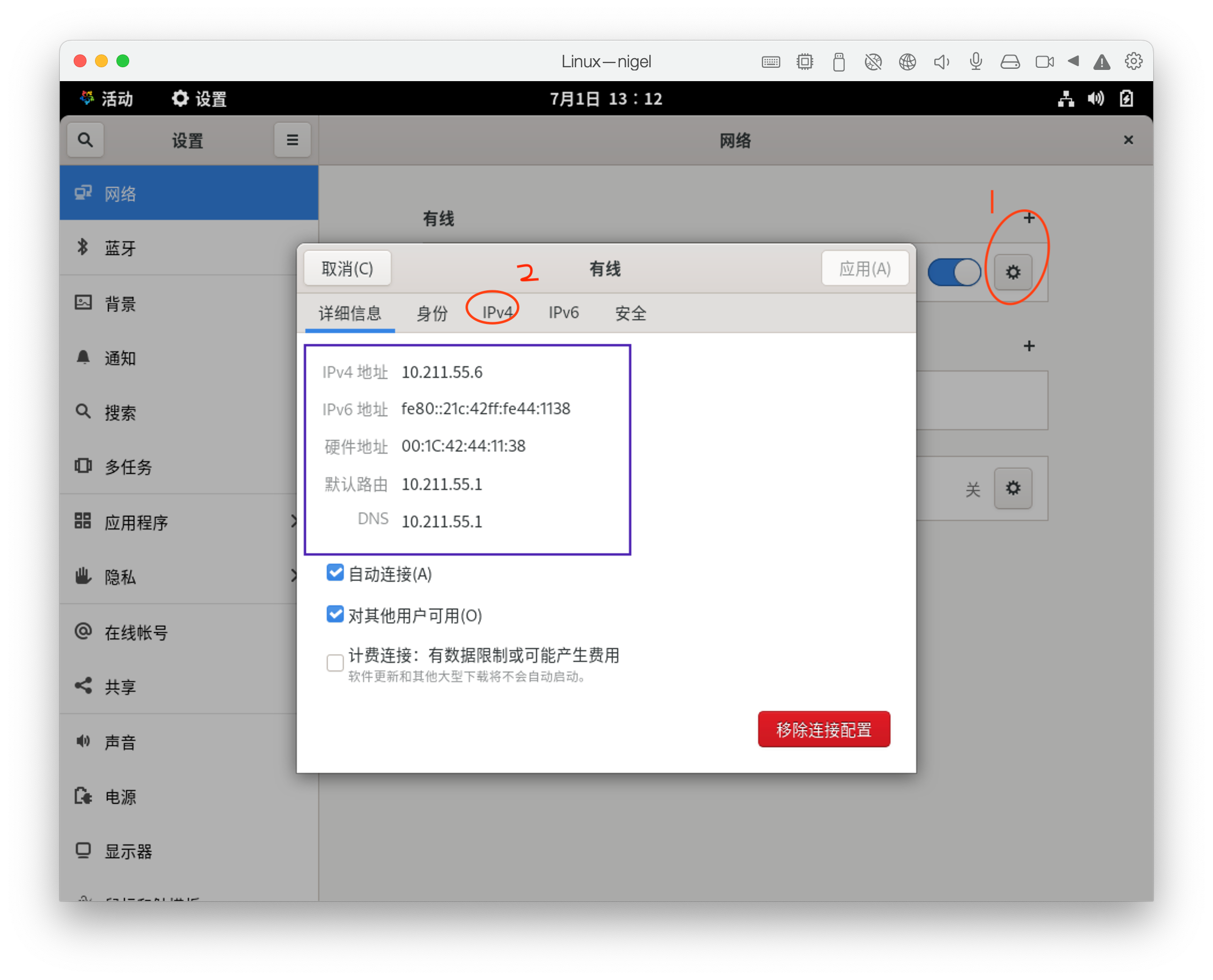
Task: Add a new wired profile with the plus icon
Action: point(1029,218)
